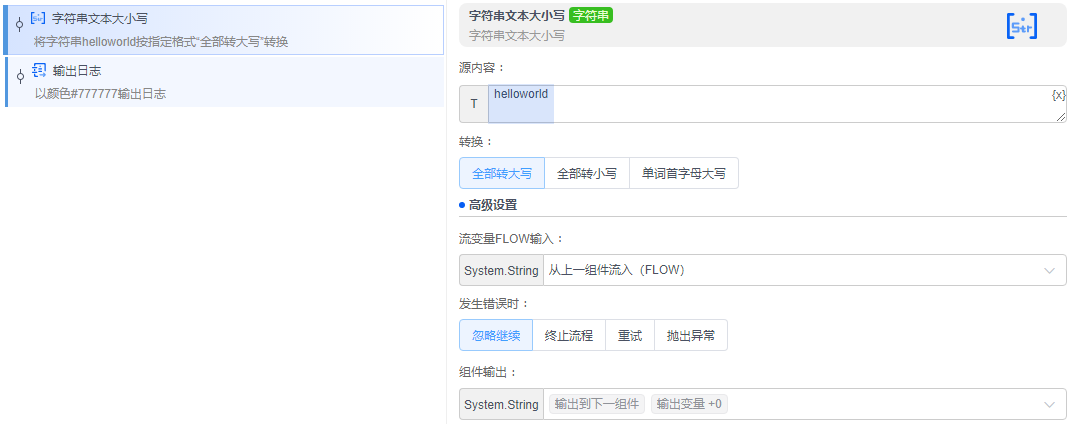The image size is (1071, 424).
Task: Click the 转换： label
Action: tap(475, 141)
